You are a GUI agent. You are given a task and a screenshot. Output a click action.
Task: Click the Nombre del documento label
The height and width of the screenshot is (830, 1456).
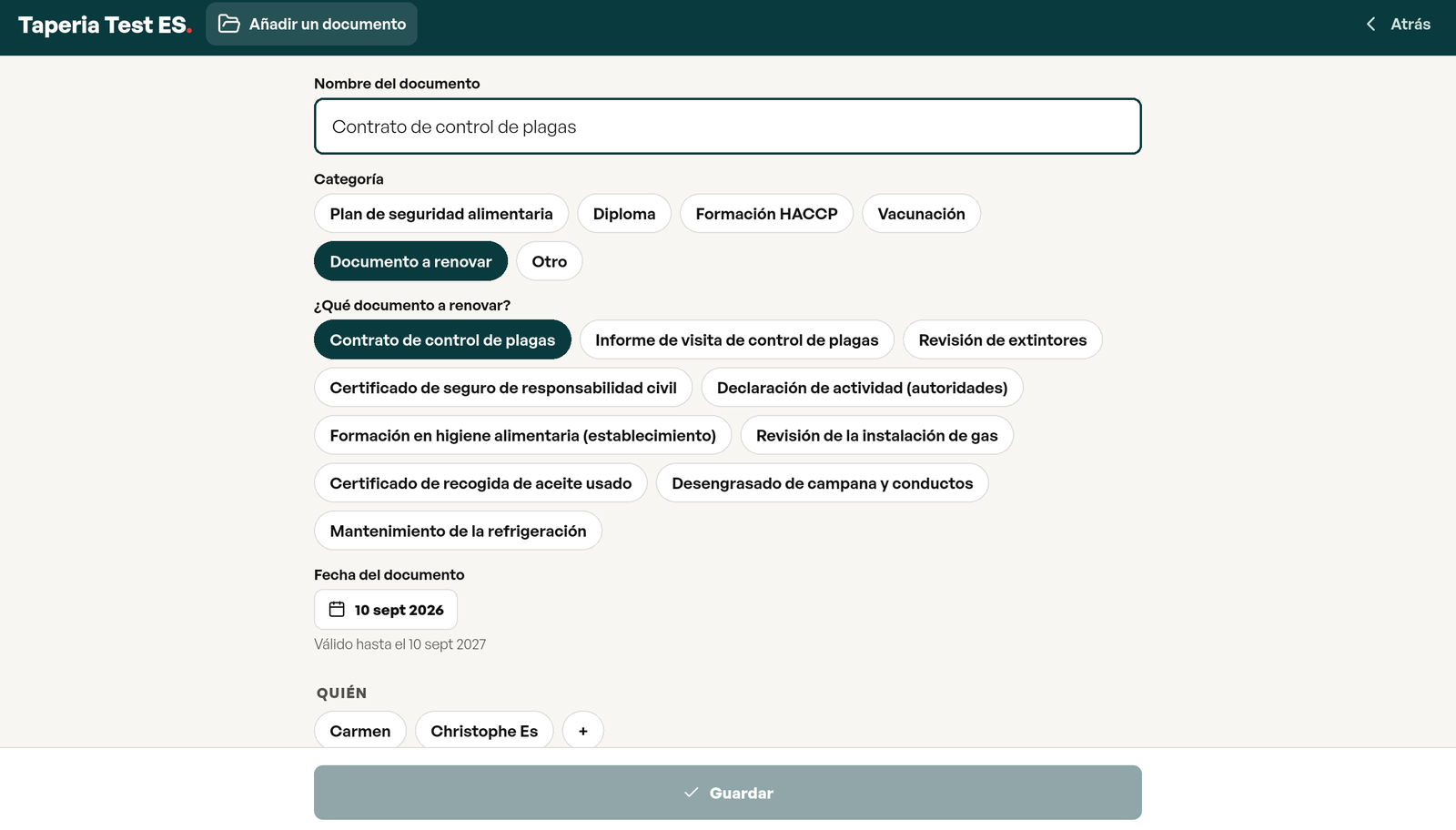point(397,84)
